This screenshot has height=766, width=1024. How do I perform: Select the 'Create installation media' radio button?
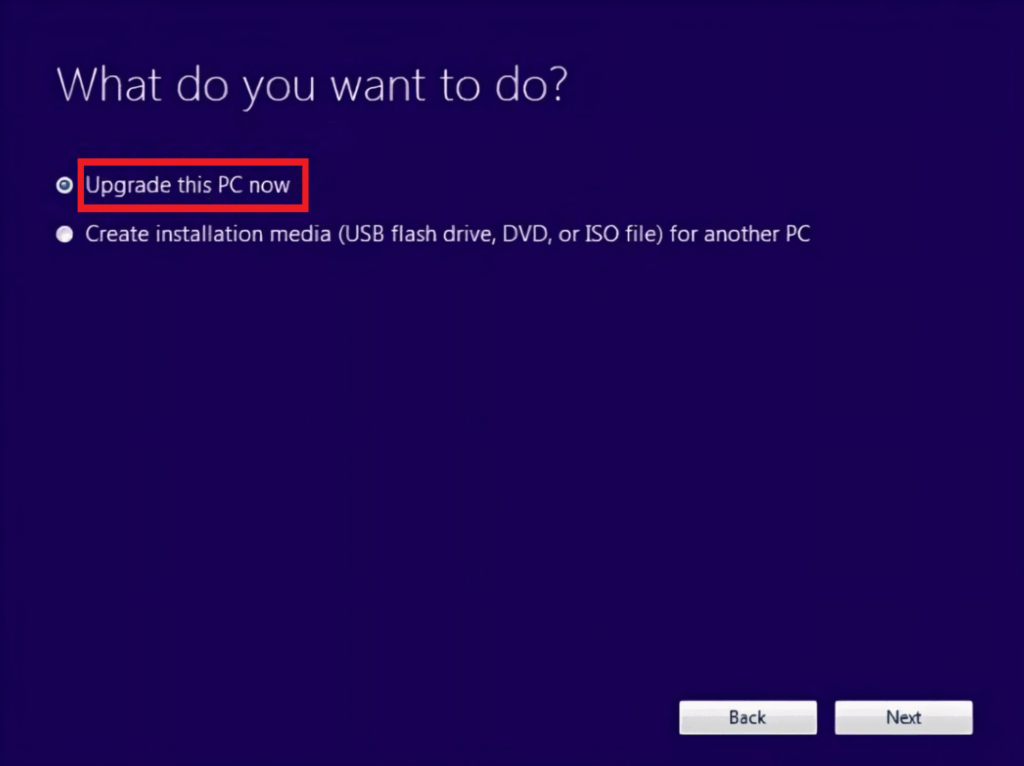click(64, 234)
